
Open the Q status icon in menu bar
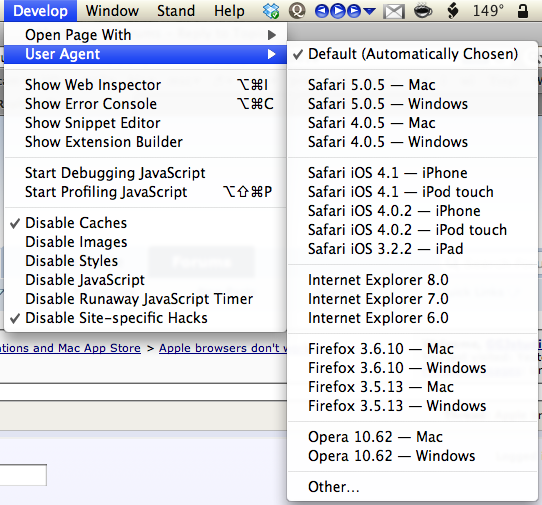pos(297,11)
